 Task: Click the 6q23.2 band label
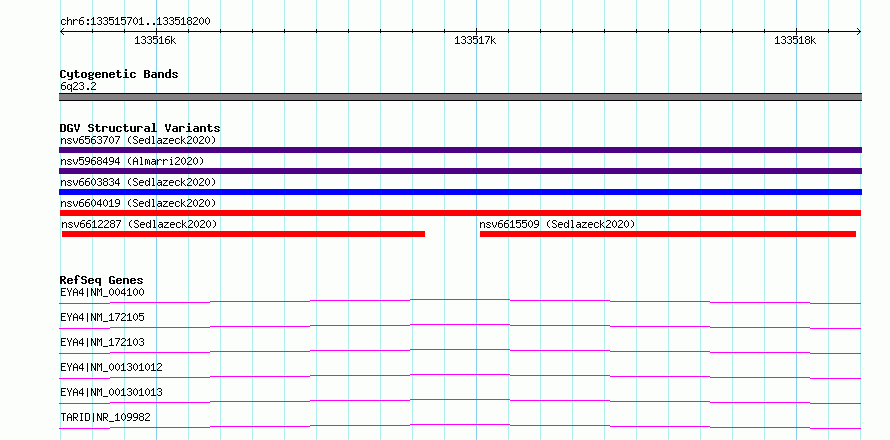(x=78, y=86)
